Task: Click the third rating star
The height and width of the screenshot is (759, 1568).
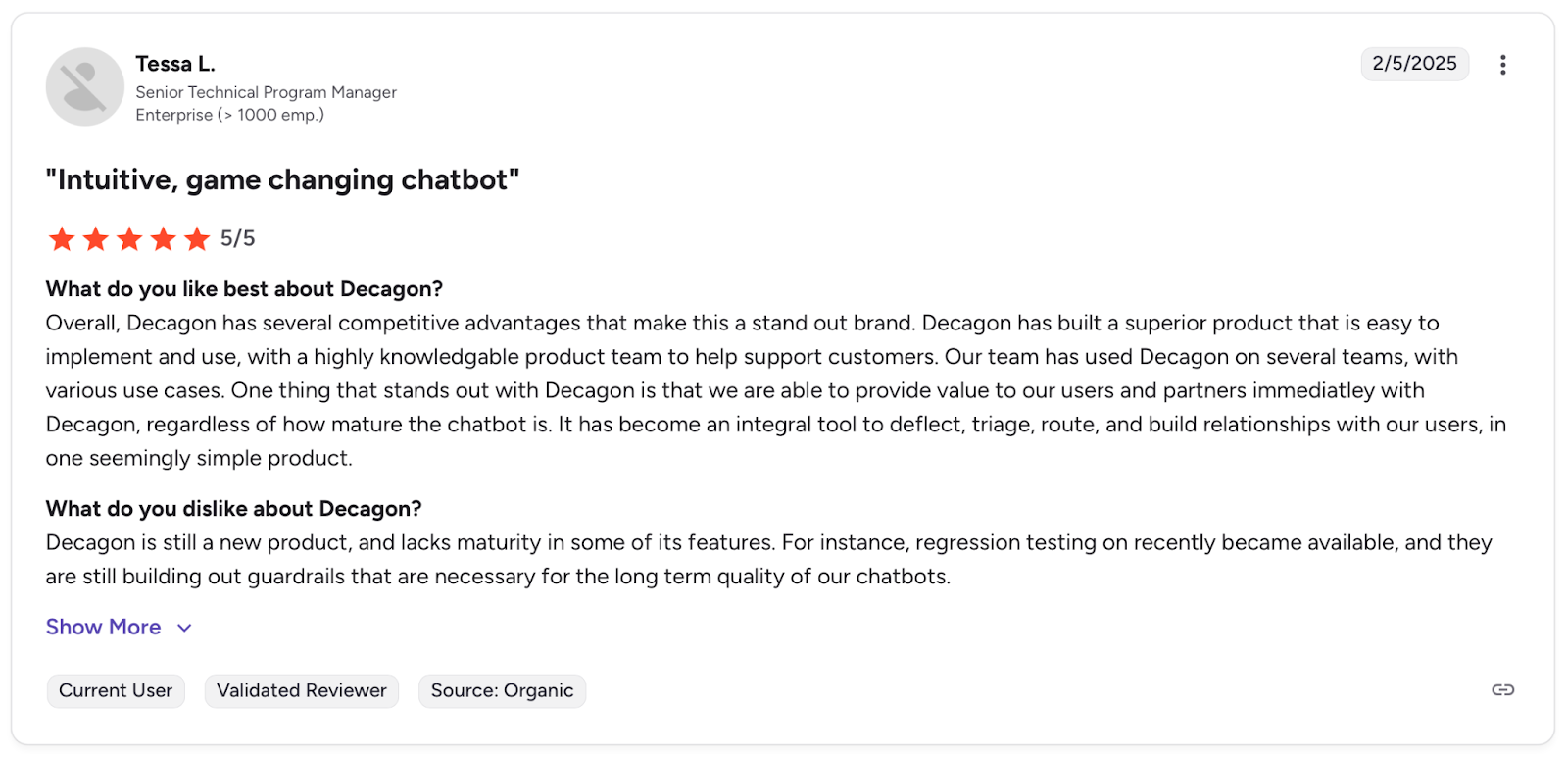Action: (129, 238)
